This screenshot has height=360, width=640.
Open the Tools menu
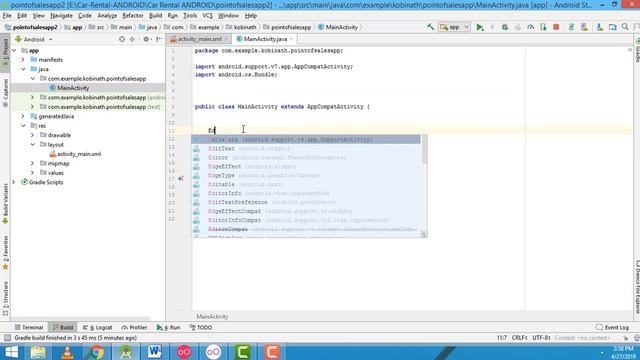(190, 16)
